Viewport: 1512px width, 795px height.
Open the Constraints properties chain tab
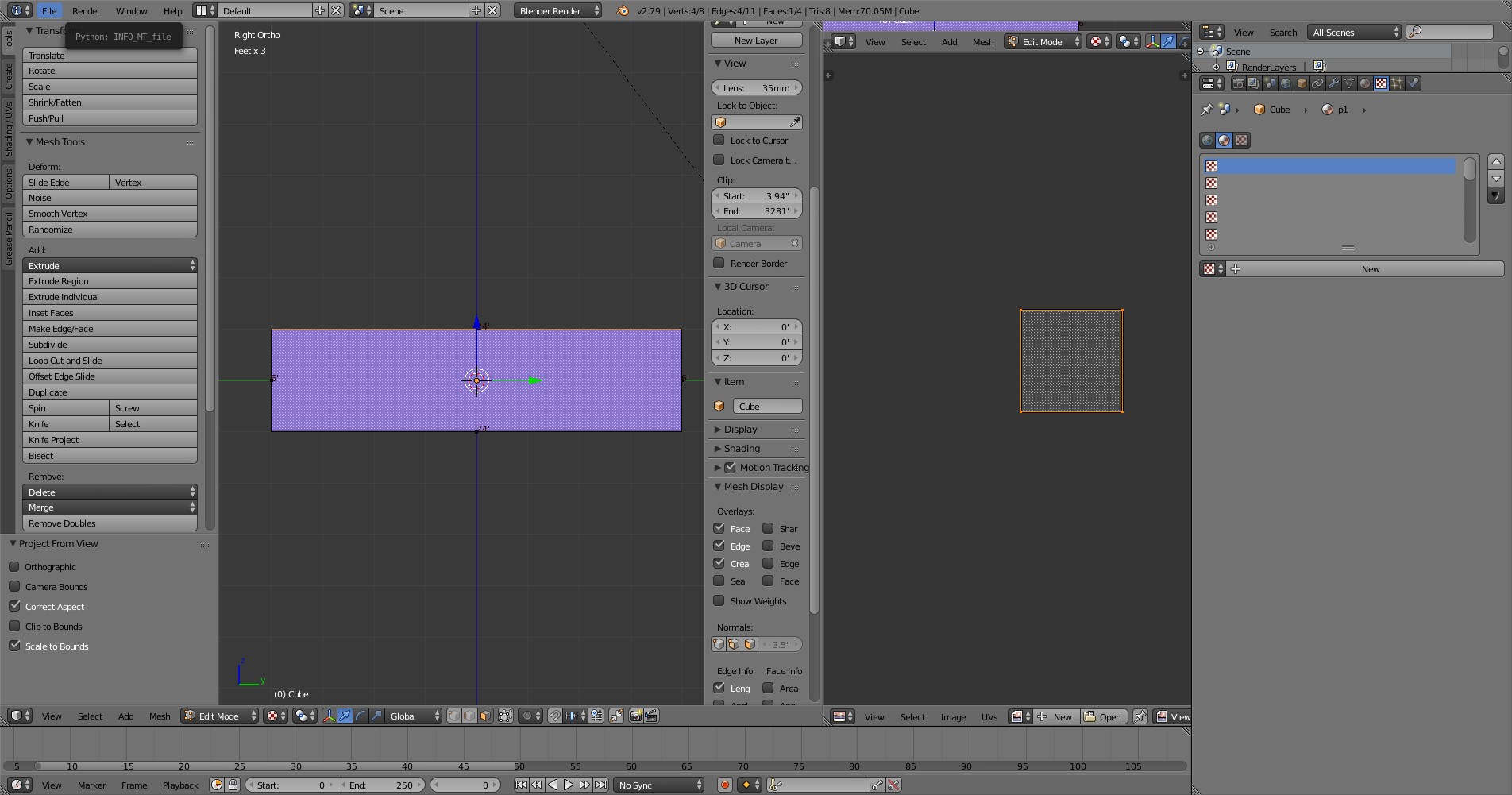(x=1317, y=83)
